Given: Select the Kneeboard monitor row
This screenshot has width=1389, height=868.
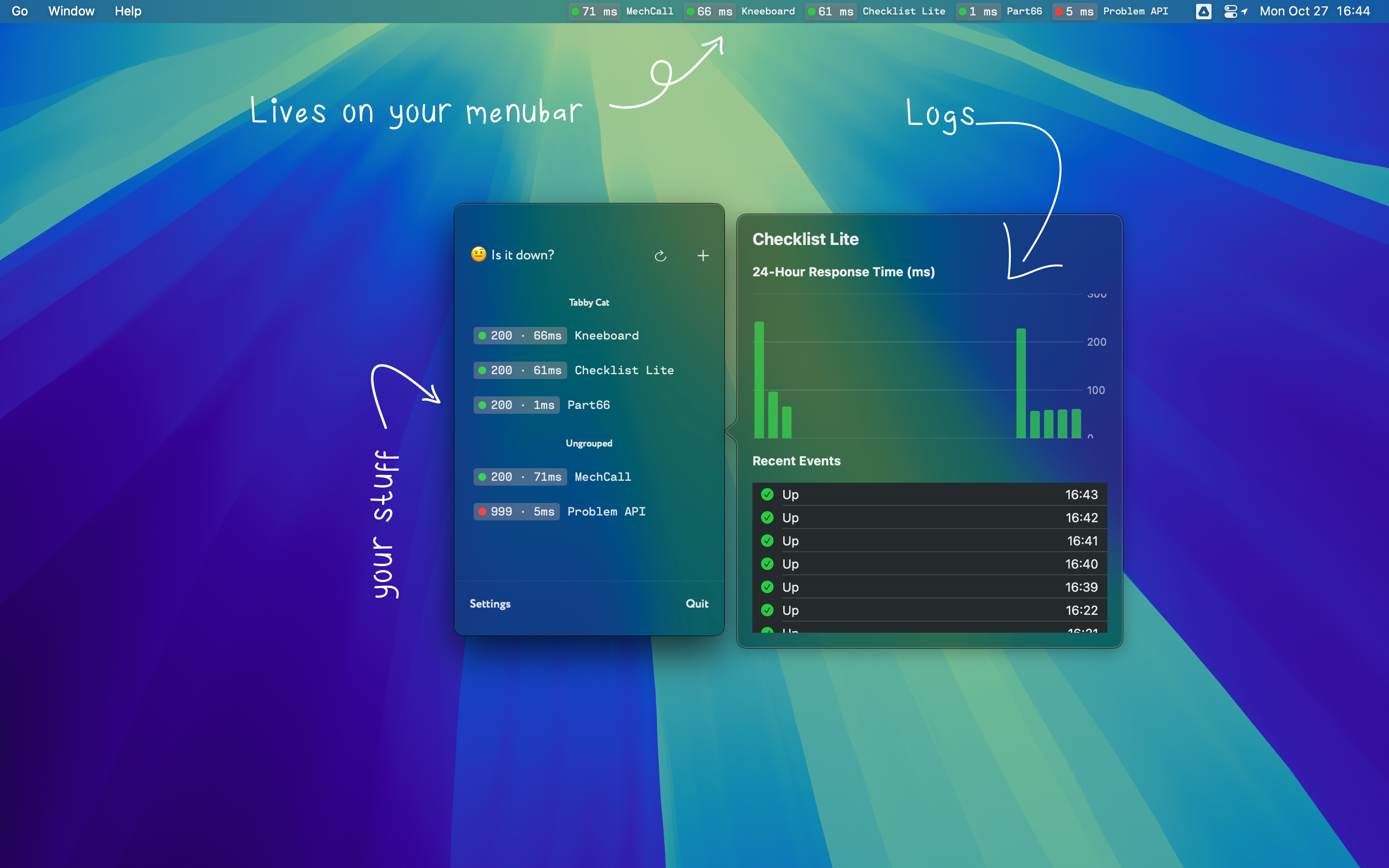Looking at the screenshot, I should coord(606,336).
